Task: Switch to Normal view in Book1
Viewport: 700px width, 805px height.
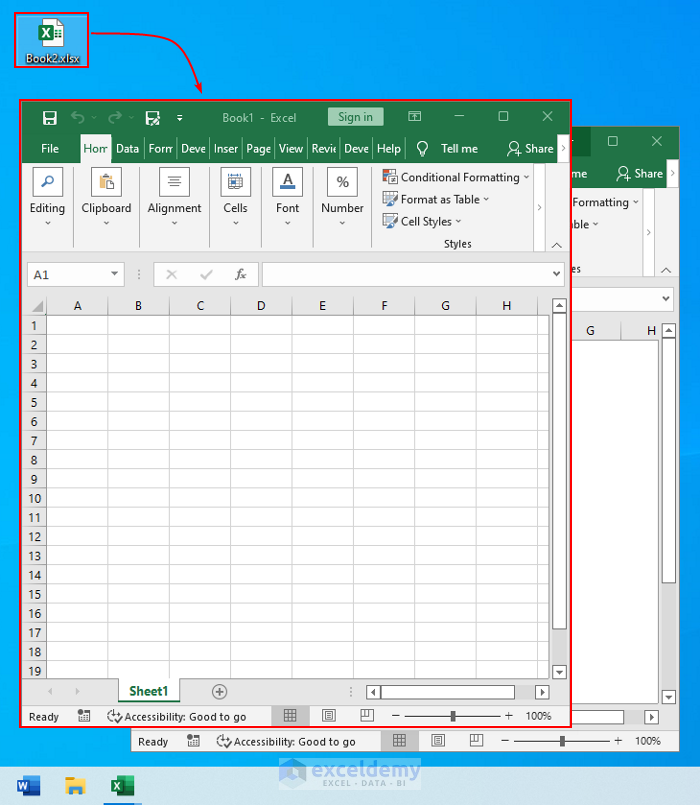Action: pyautogui.click(x=290, y=716)
